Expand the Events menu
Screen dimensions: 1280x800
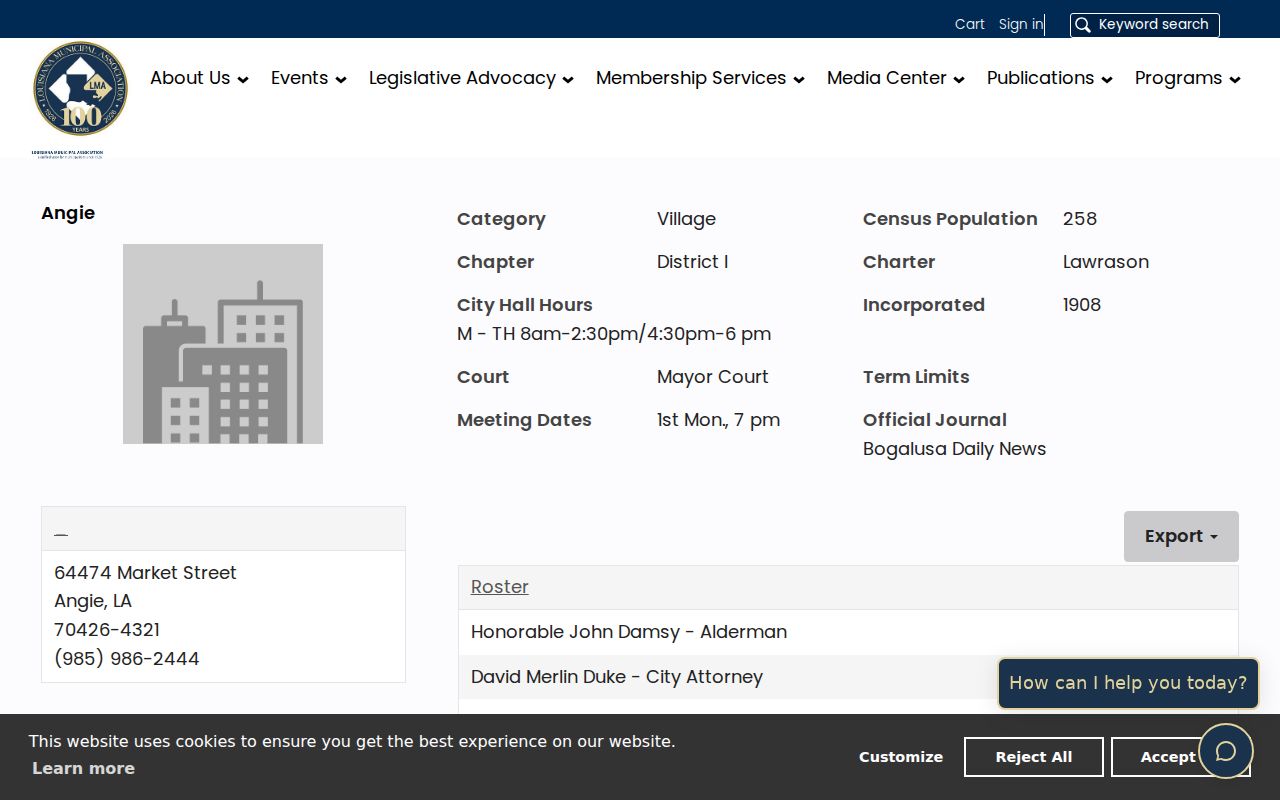[x=309, y=78]
